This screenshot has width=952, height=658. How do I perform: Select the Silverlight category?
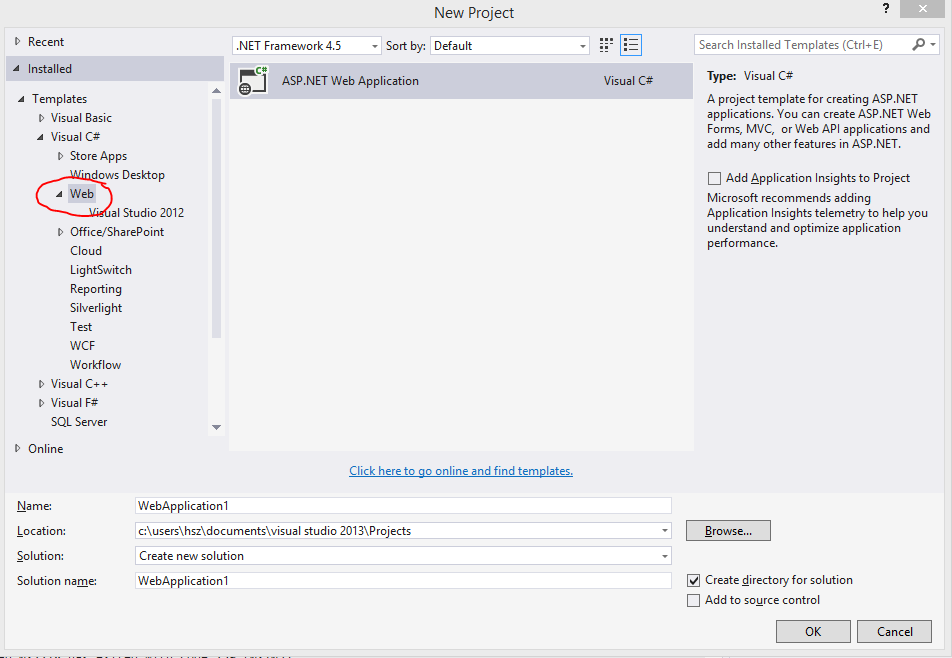tap(96, 308)
